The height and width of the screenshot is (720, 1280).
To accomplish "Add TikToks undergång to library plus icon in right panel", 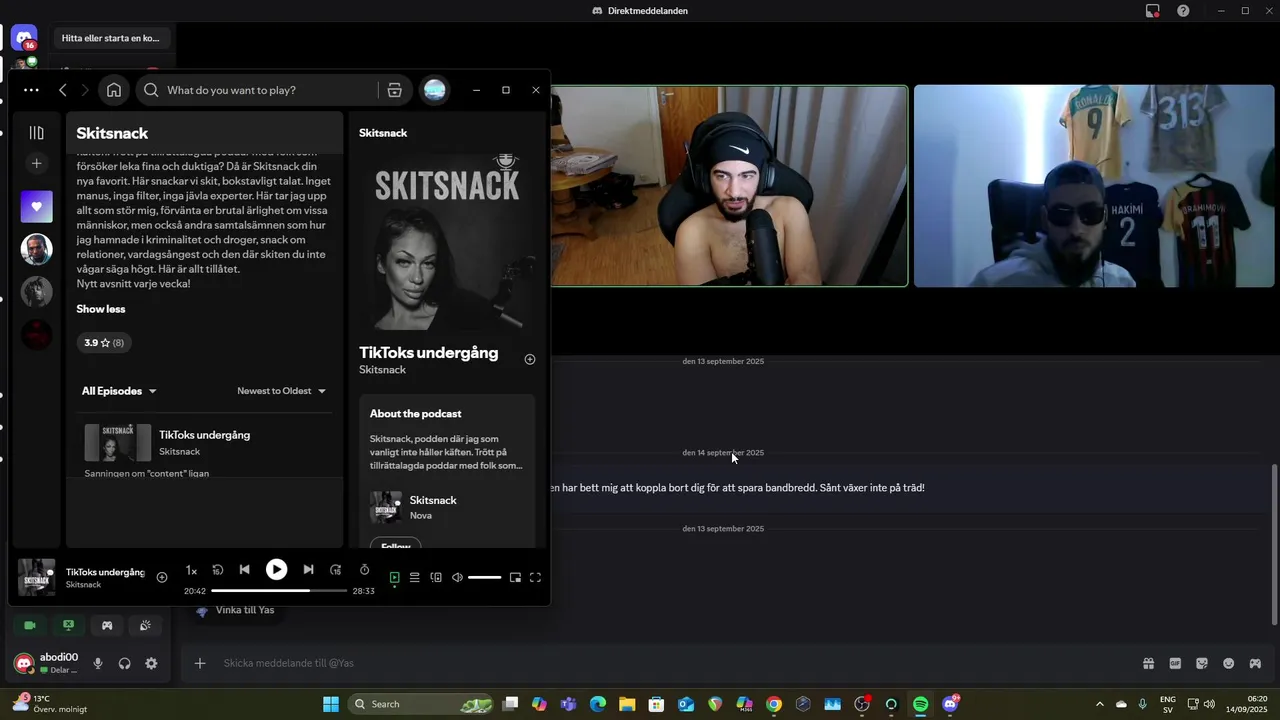I will (x=530, y=359).
